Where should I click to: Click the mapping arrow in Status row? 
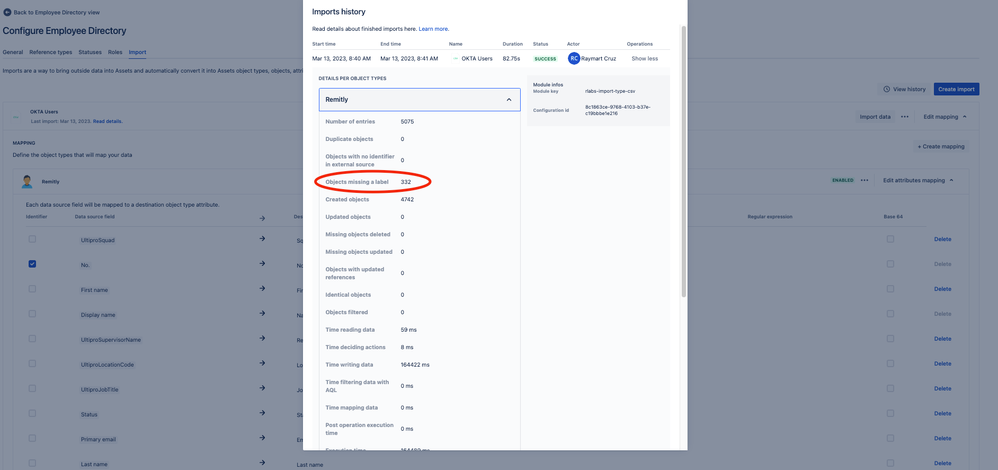pos(262,413)
